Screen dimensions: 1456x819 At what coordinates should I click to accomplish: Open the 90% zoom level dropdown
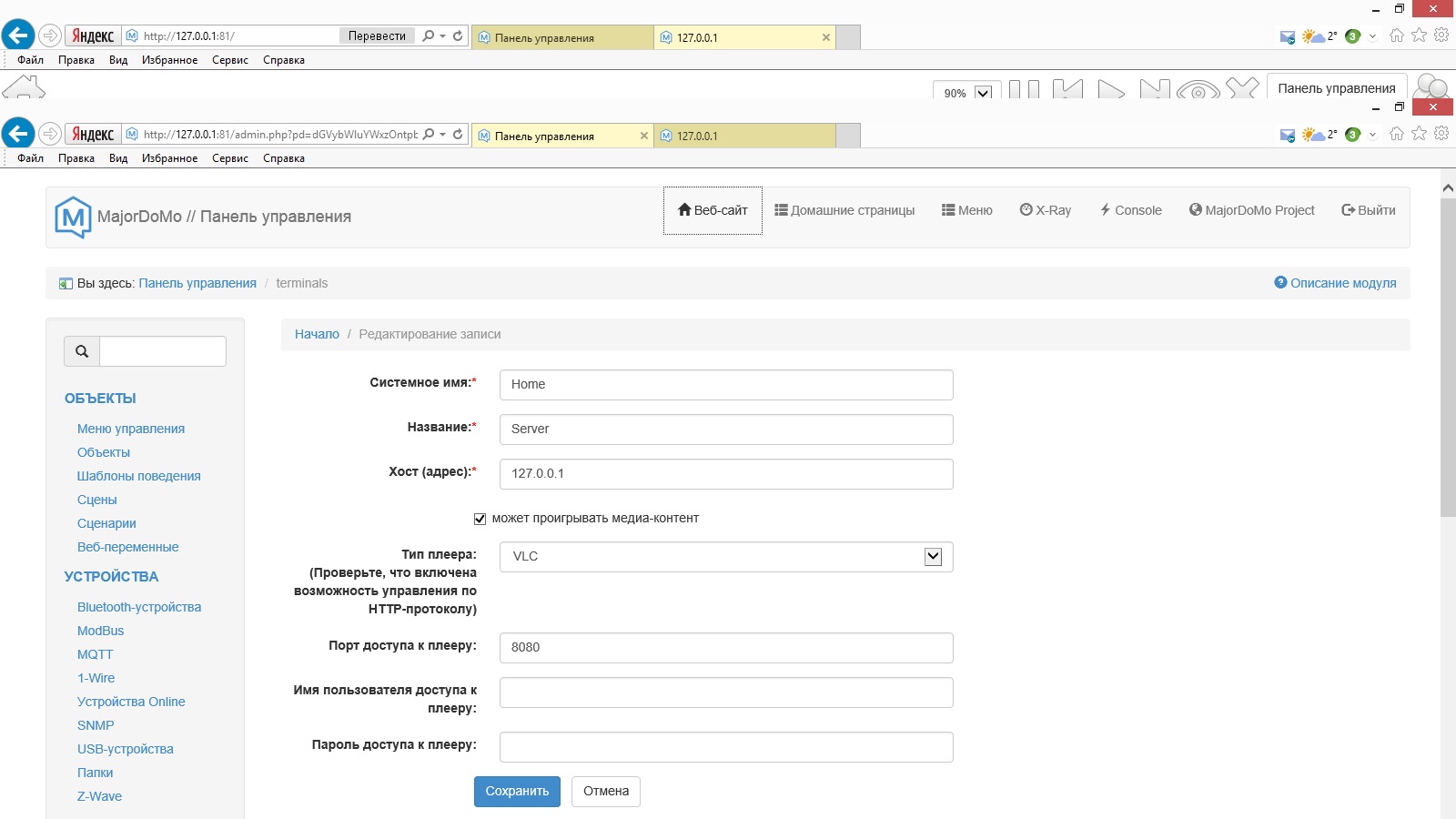[983, 93]
